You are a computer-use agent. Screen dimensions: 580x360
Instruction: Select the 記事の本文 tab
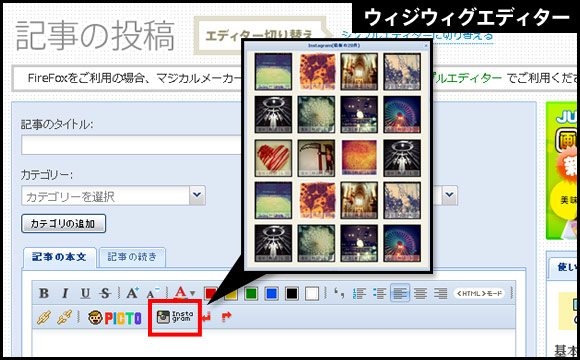point(59,257)
